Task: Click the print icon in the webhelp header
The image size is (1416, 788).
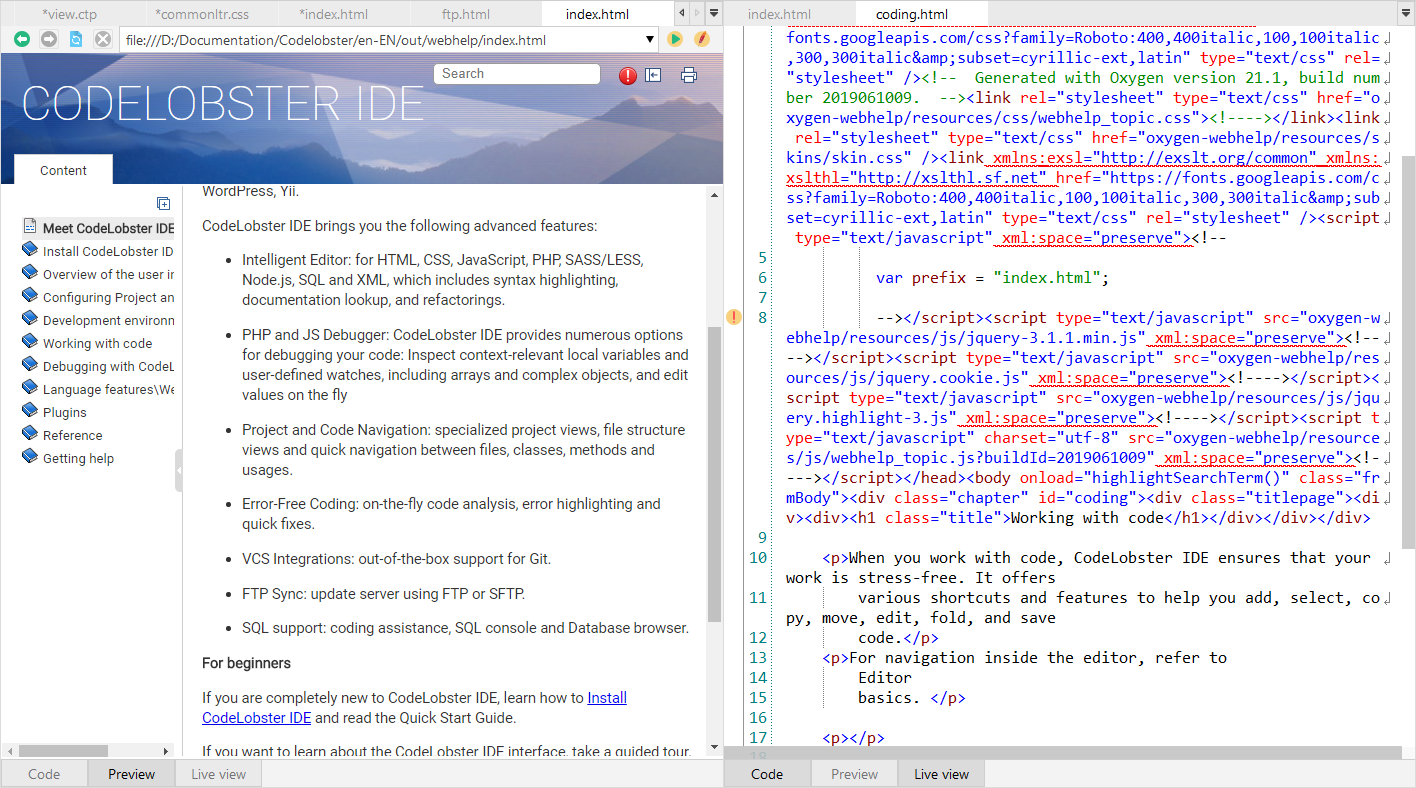Action: click(688, 75)
